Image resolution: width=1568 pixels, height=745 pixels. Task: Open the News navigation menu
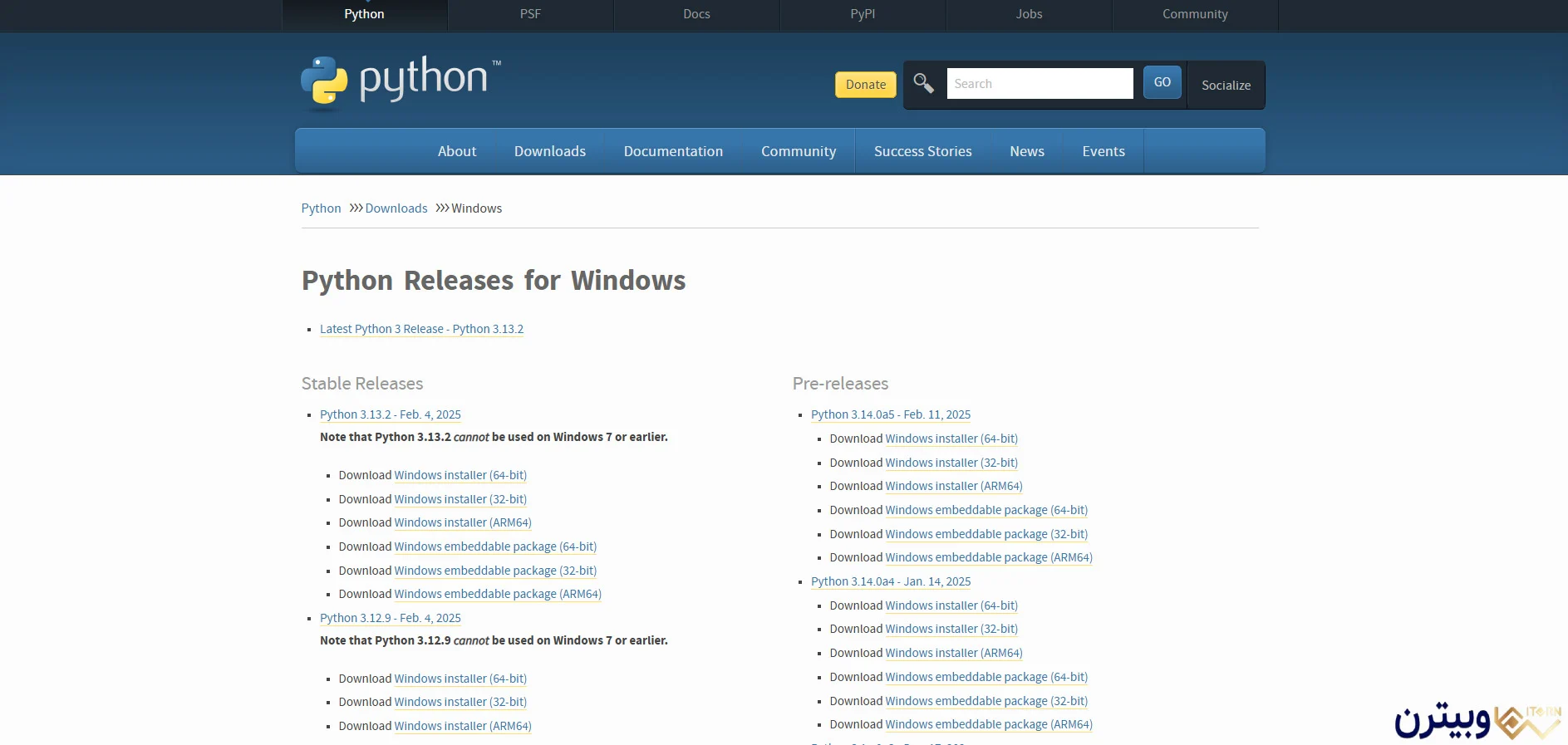point(1027,151)
